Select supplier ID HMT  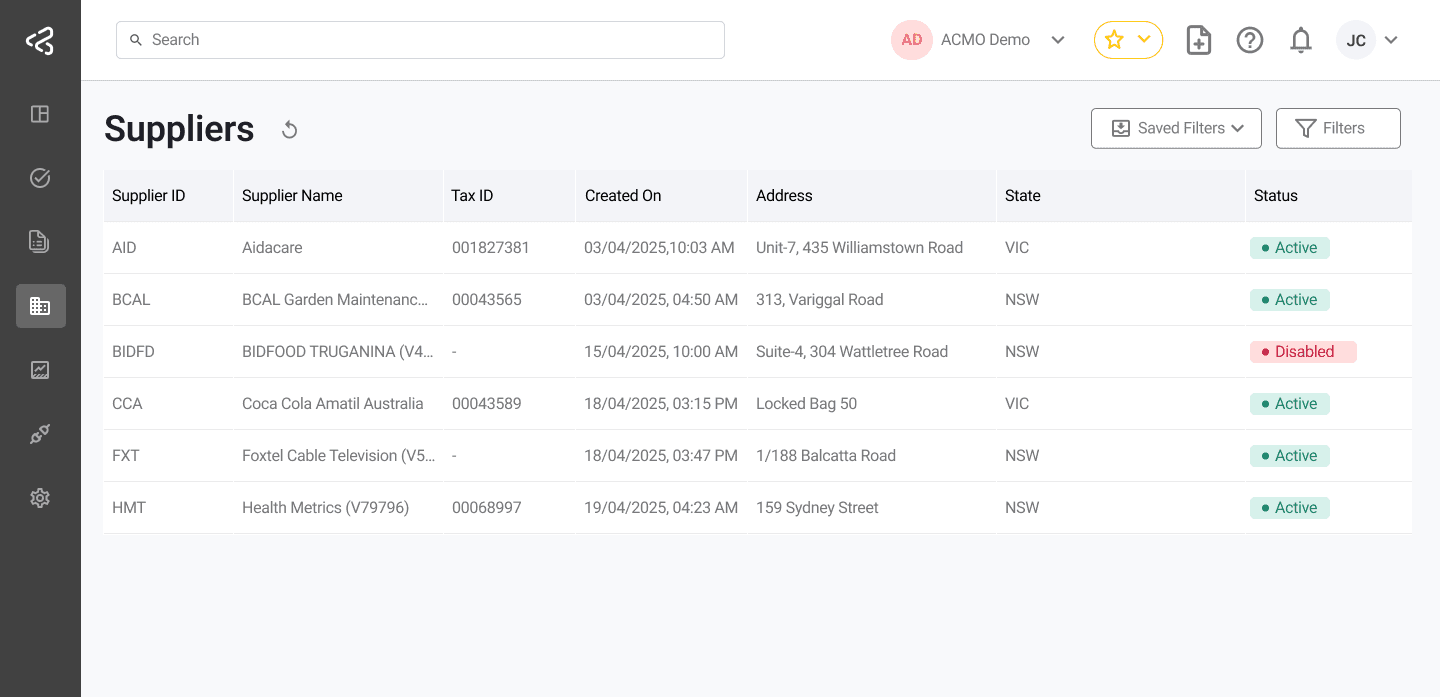click(129, 508)
